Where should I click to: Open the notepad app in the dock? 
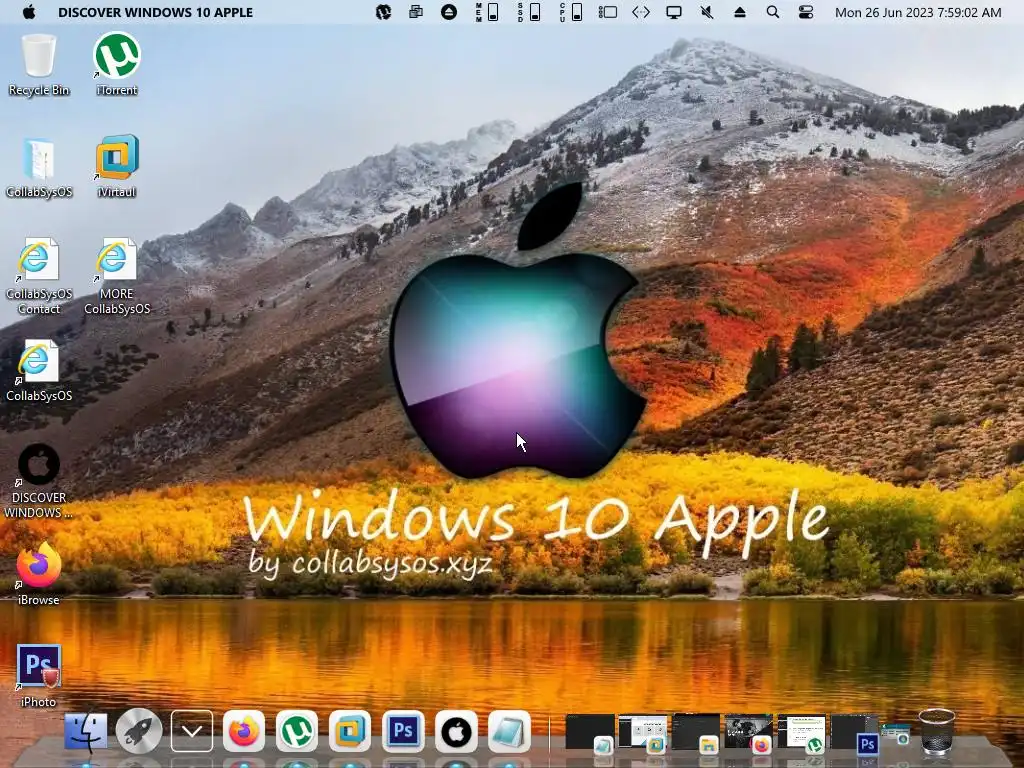(x=509, y=731)
